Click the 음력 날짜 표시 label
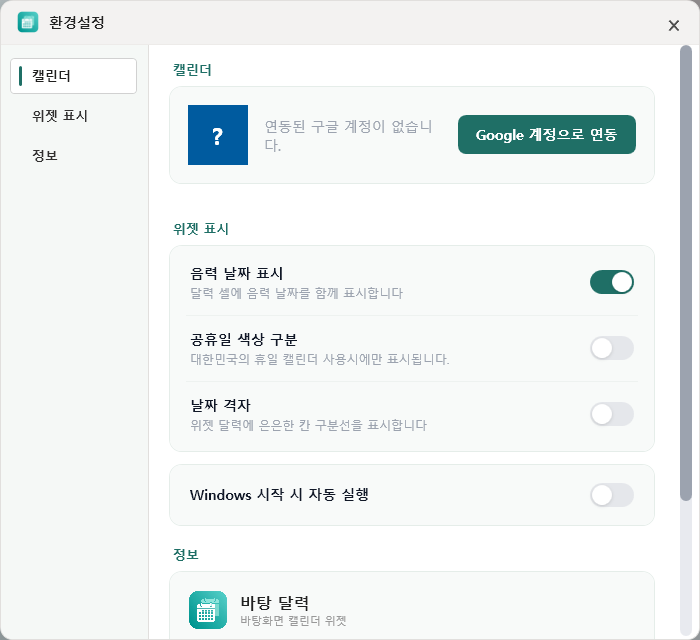Screen dimensions: 700x640 click(236, 274)
